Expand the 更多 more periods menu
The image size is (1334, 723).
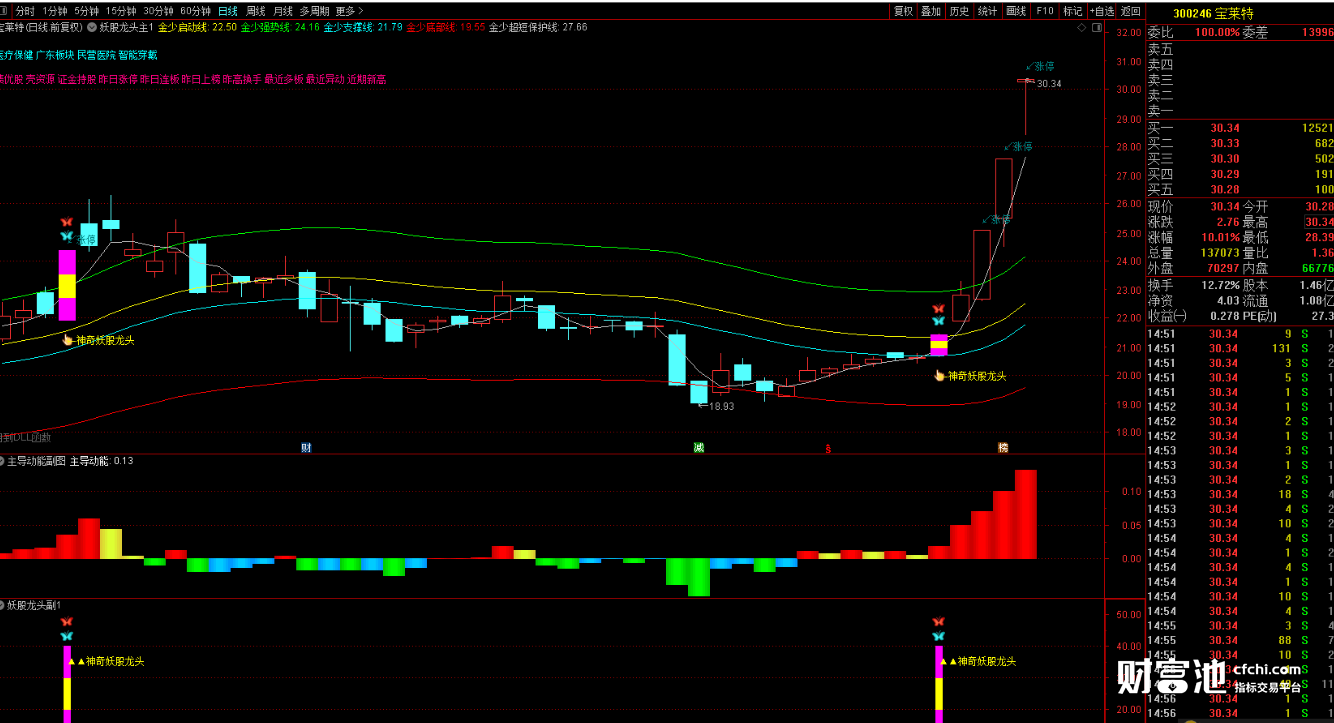point(347,11)
